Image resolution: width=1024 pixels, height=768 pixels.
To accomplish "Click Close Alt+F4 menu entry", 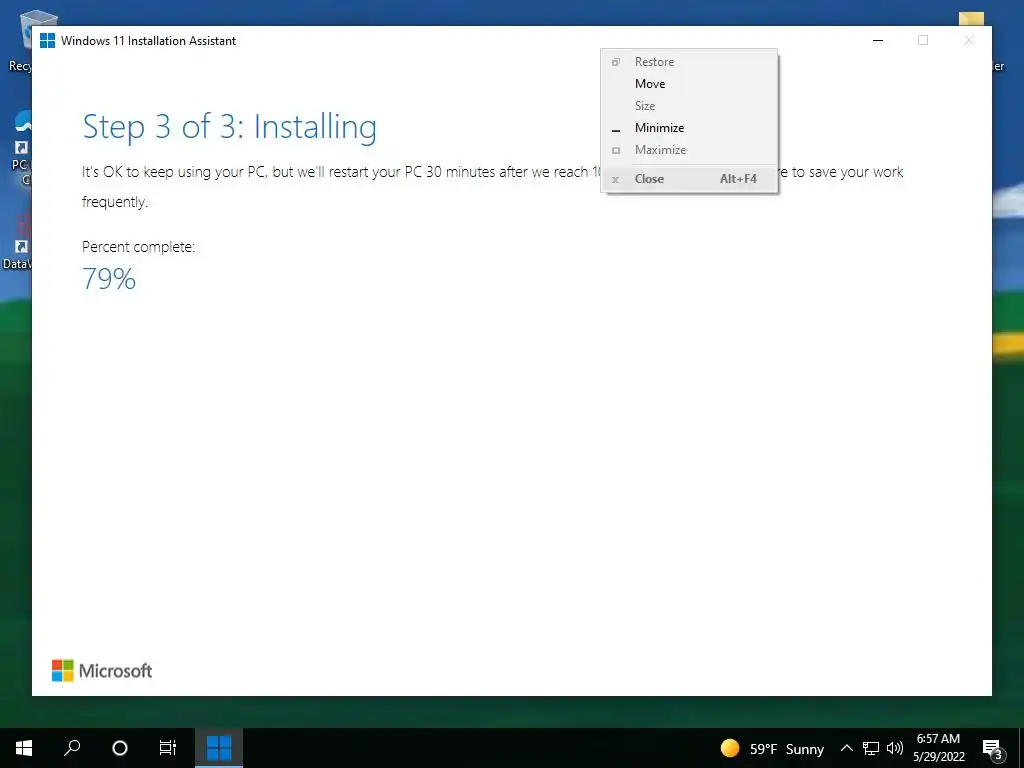I will [x=689, y=178].
